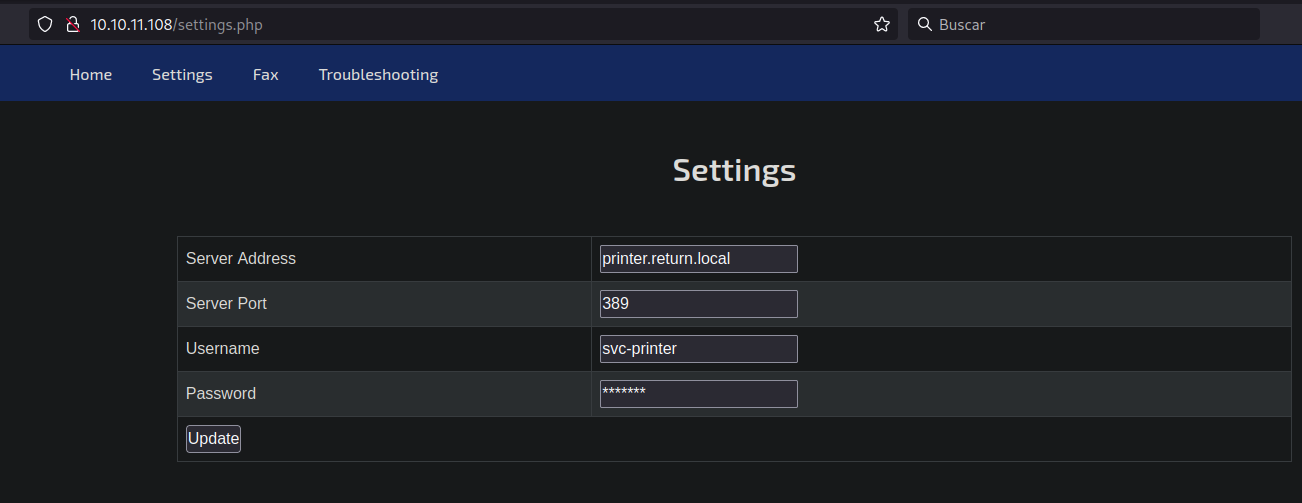Click the Password row label
The height and width of the screenshot is (503, 1302).
point(221,394)
